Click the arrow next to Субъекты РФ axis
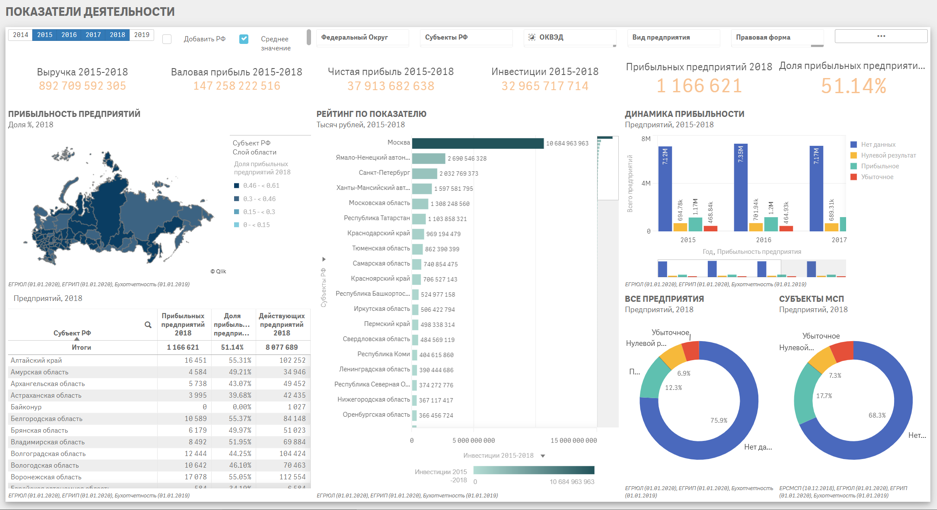 click(x=324, y=259)
